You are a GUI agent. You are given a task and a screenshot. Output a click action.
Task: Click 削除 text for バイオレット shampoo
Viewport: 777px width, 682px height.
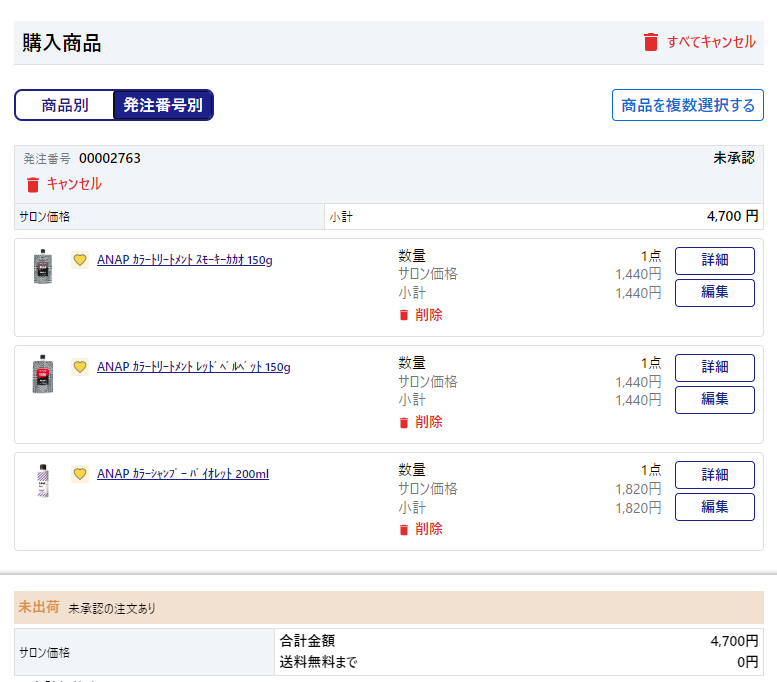[x=429, y=529]
